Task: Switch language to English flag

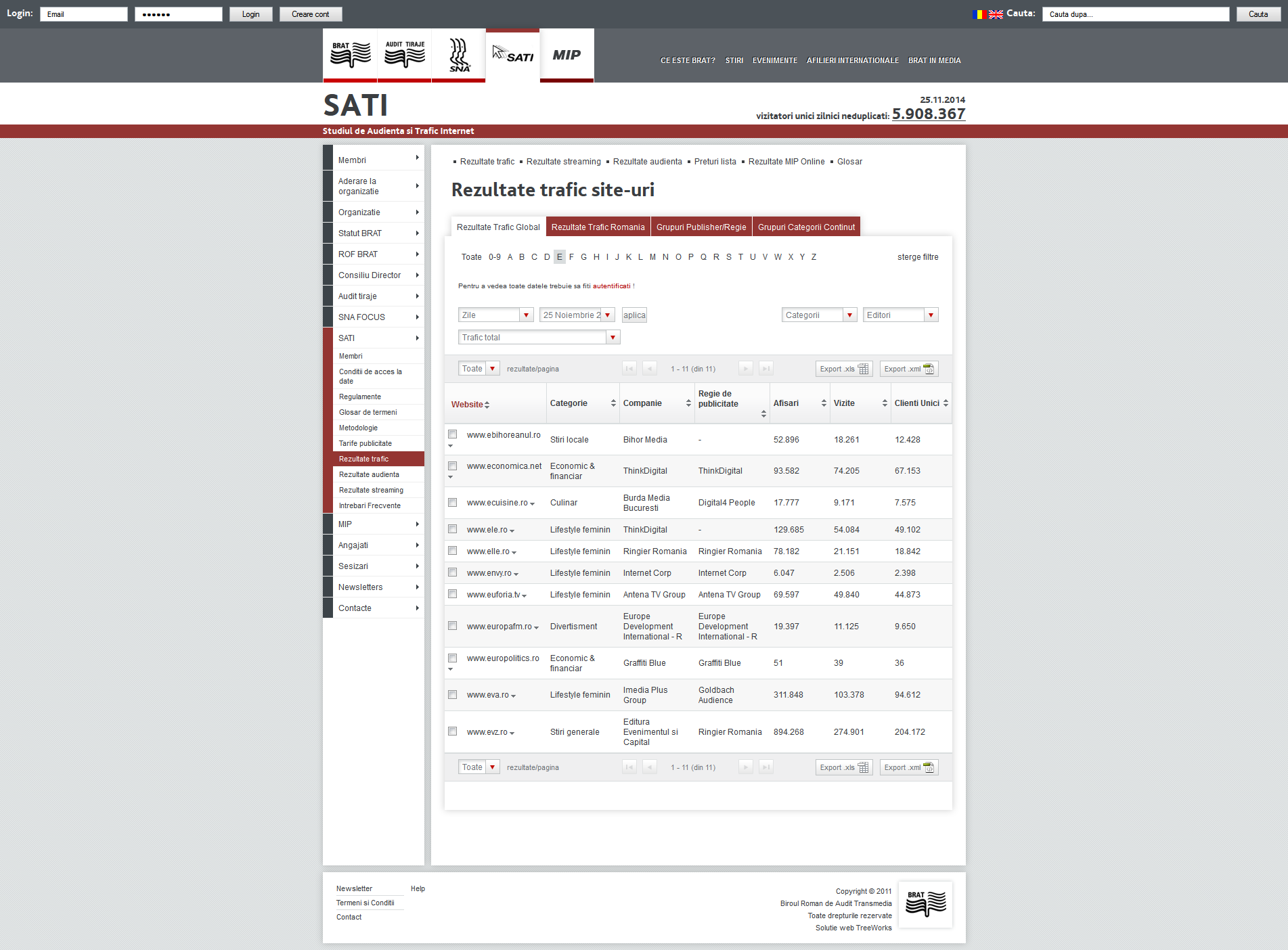Action: pyautogui.click(x=996, y=14)
